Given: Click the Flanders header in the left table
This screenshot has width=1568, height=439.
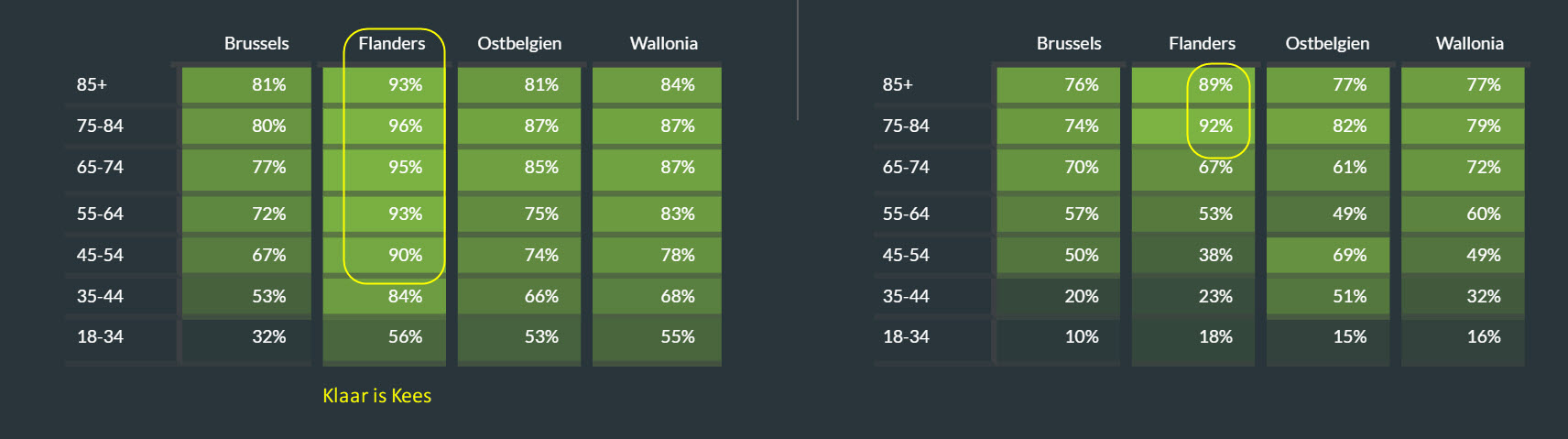Looking at the screenshot, I should coord(391,43).
